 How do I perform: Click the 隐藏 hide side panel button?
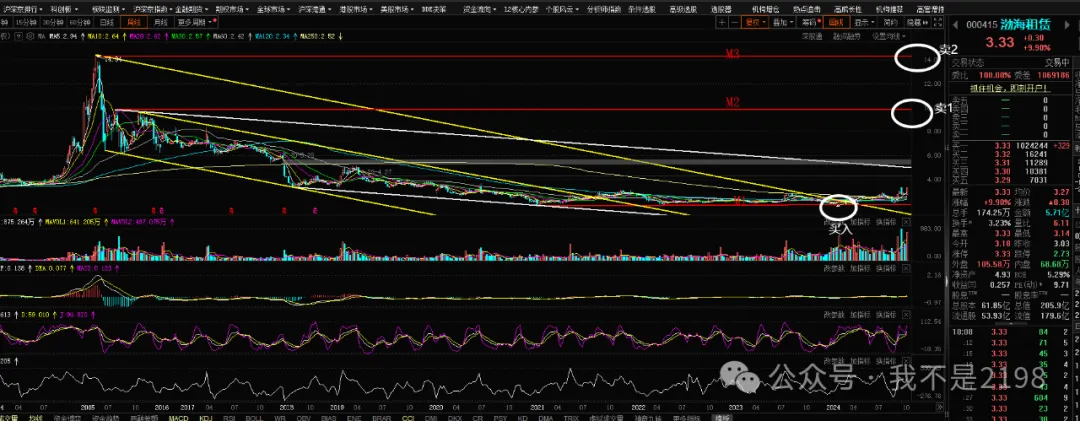917,22
